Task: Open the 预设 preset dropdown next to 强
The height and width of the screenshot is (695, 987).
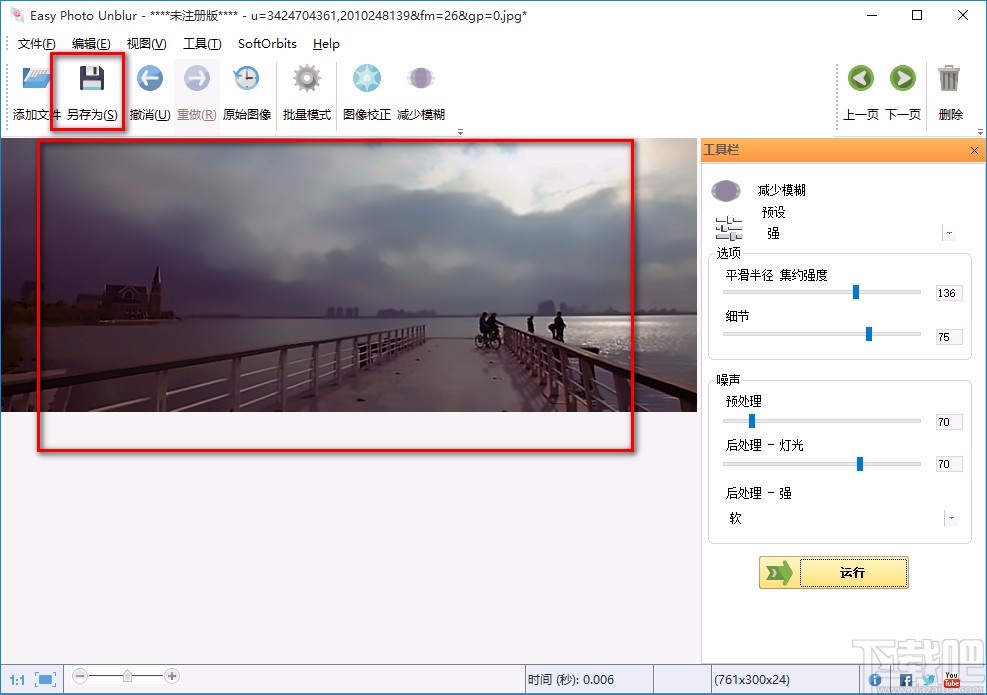Action: [948, 232]
